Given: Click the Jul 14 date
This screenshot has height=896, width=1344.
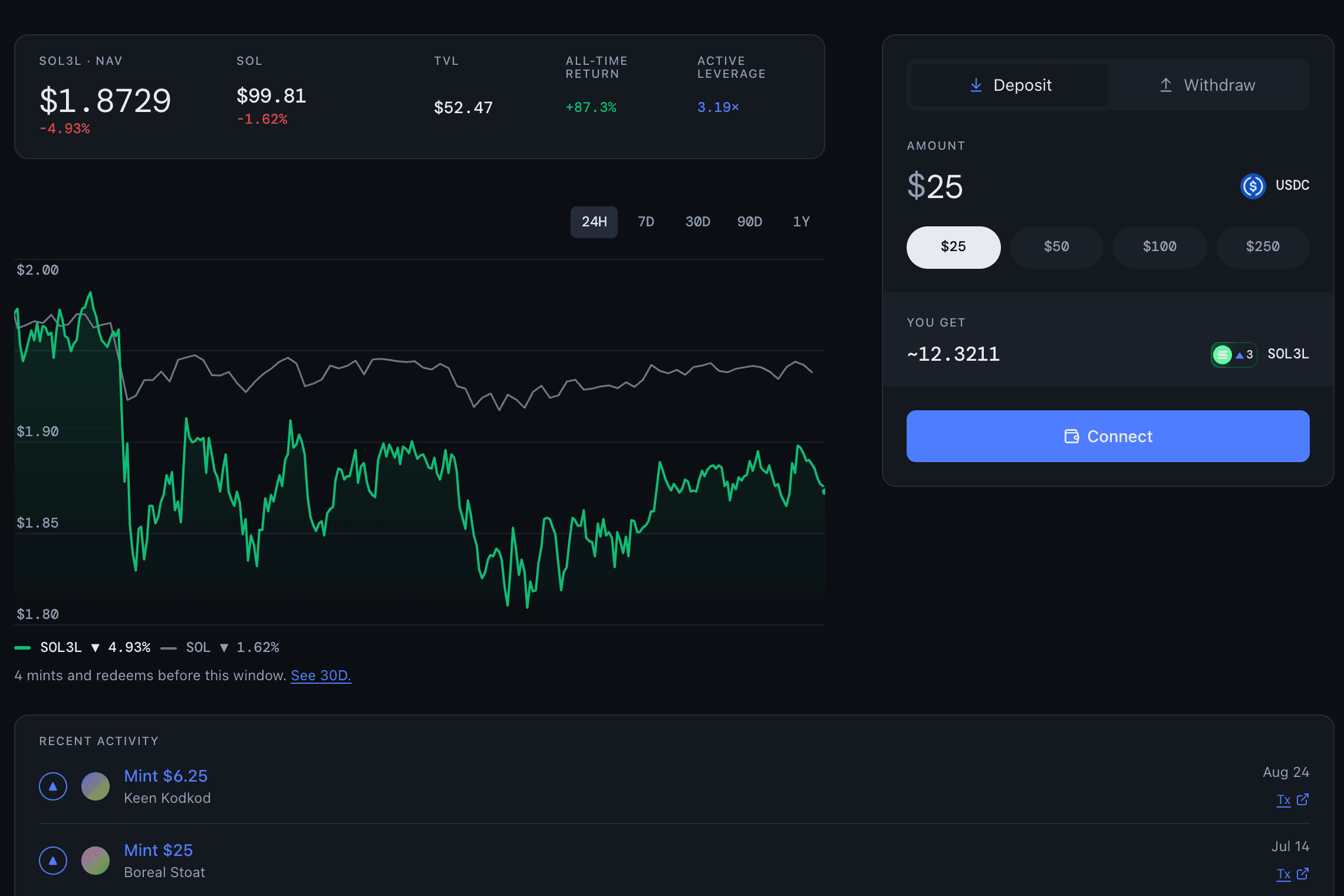Looking at the screenshot, I should pos(1290,846).
